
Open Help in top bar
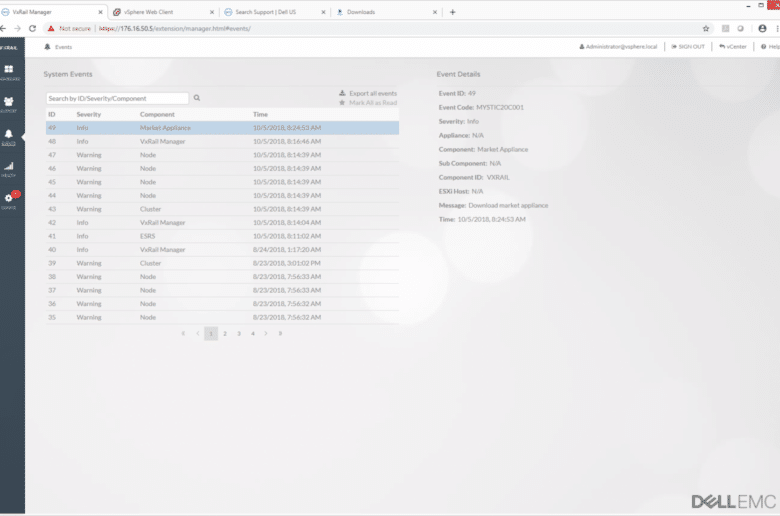[770, 47]
